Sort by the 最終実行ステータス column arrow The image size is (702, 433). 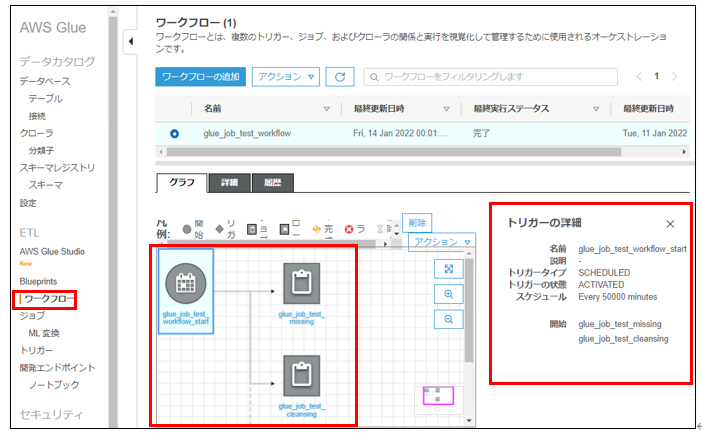[x=596, y=109]
